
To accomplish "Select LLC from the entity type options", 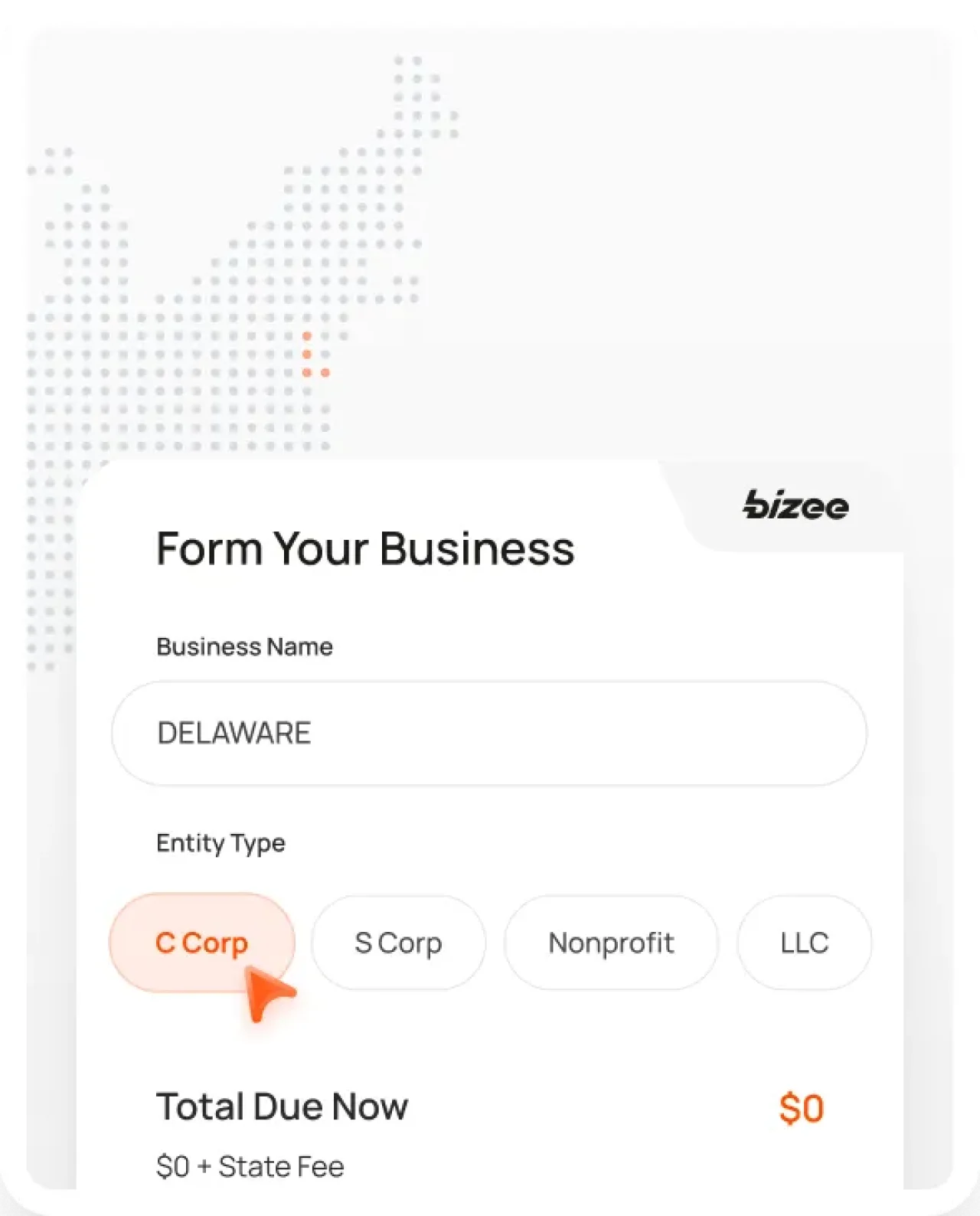I will [x=804, y=943].
